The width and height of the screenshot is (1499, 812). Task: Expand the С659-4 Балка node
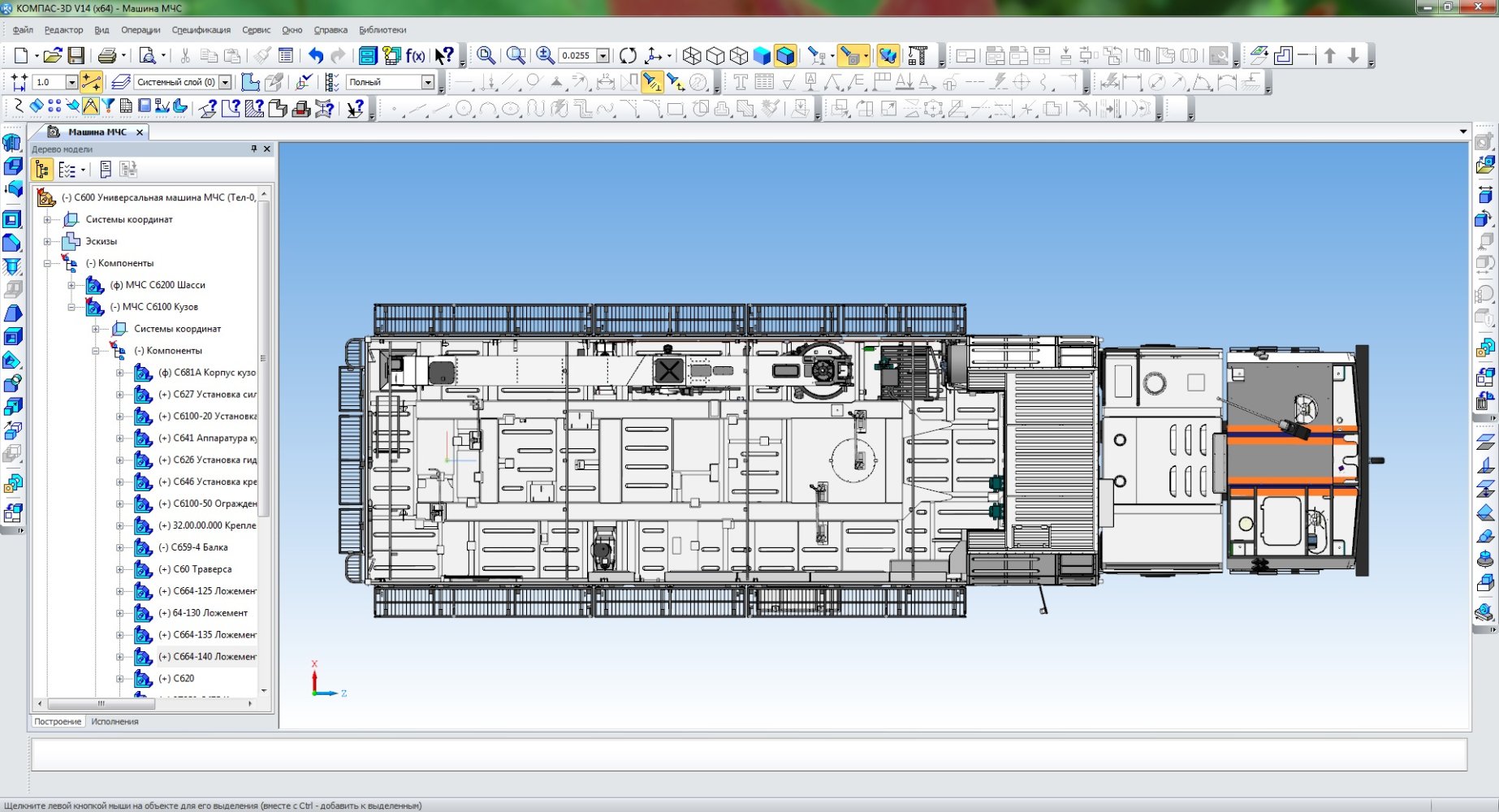coord(120,547)
